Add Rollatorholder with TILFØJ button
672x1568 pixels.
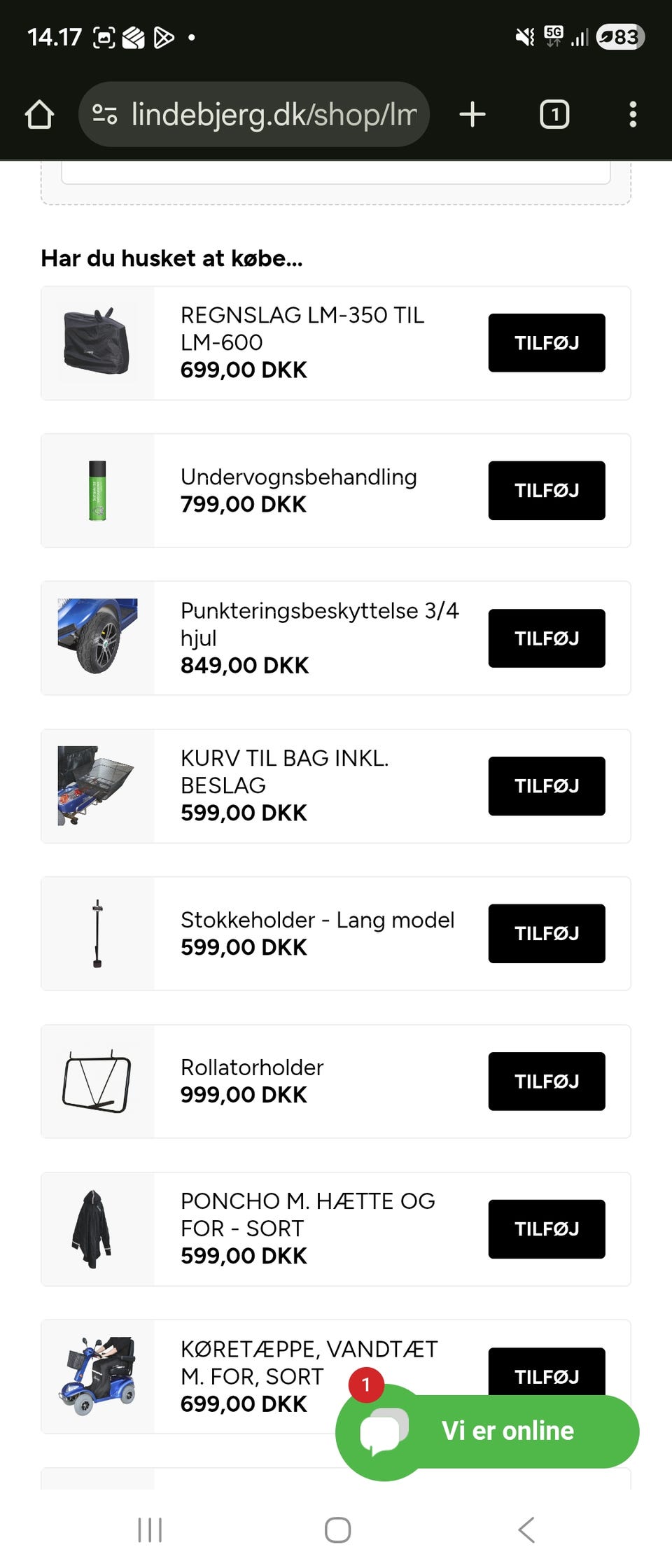(x=547, y=1081)
